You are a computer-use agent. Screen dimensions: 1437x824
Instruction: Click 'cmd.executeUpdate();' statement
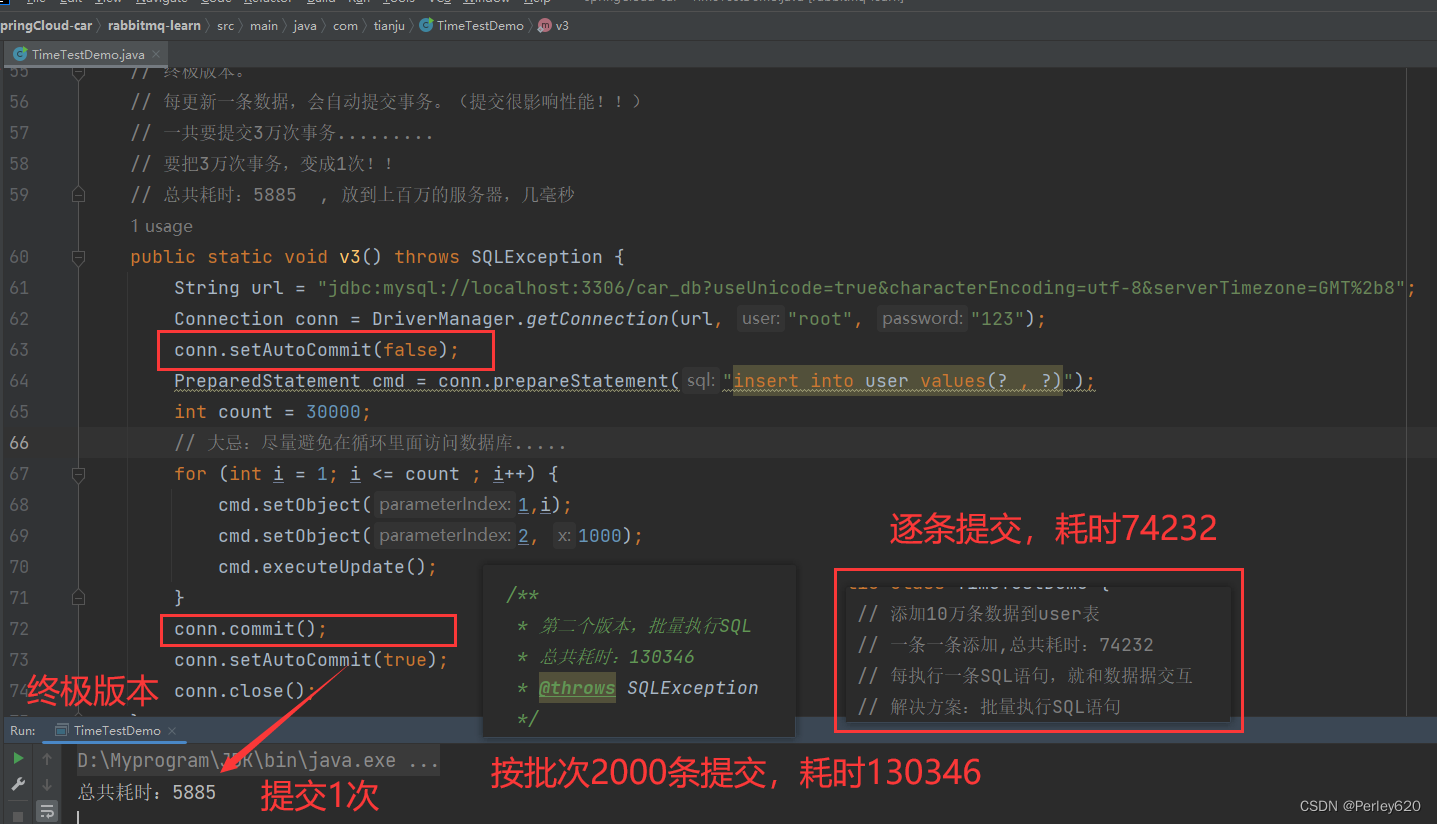tap(328, 567)
